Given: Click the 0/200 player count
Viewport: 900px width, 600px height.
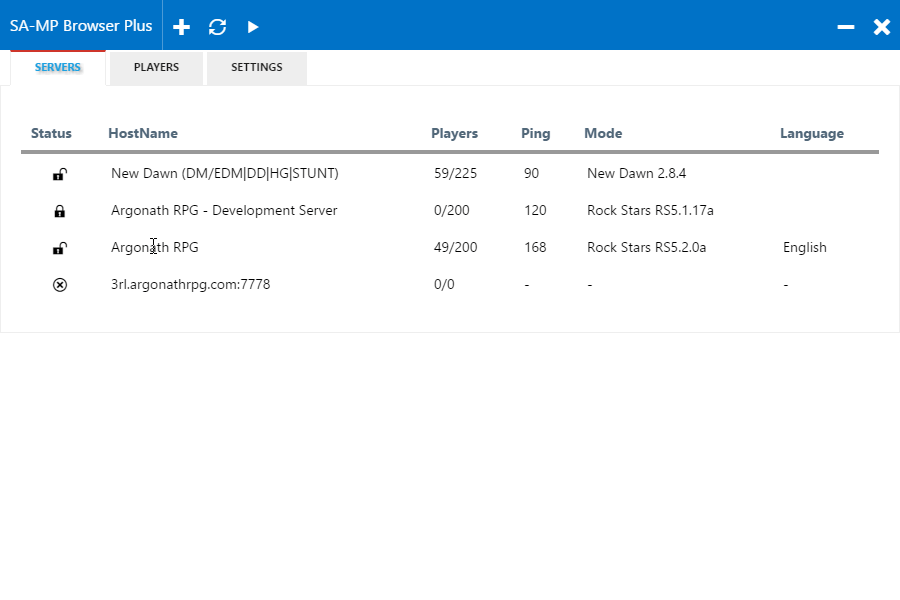Looking at the screenshot, I should click(x=452, y=211).
